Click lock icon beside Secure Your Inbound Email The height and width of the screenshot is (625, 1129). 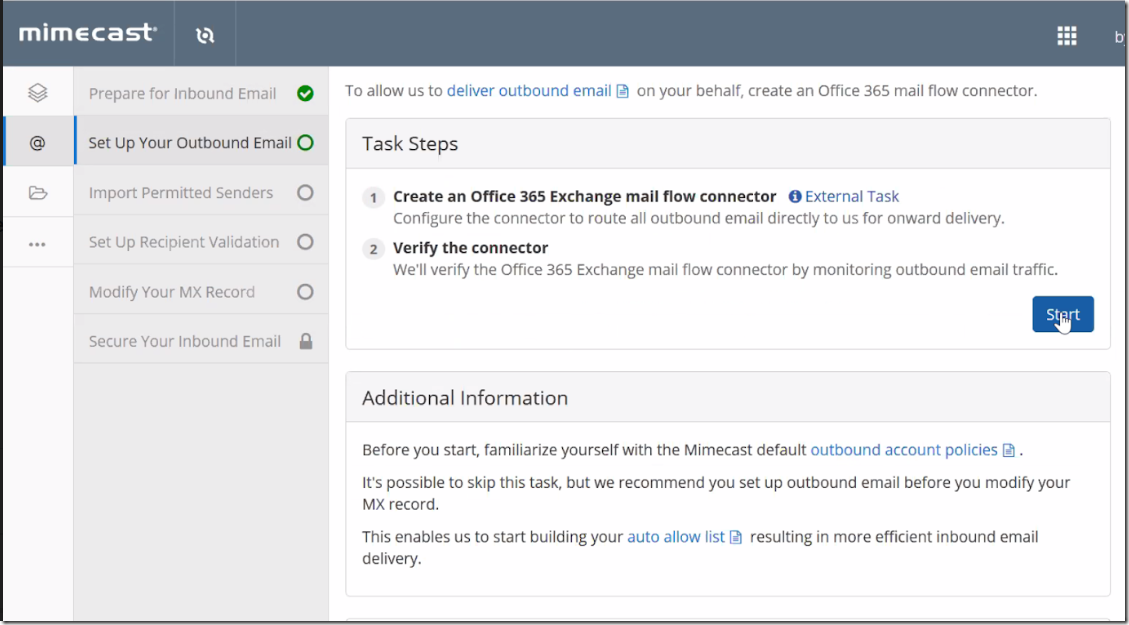pos(306,341)
